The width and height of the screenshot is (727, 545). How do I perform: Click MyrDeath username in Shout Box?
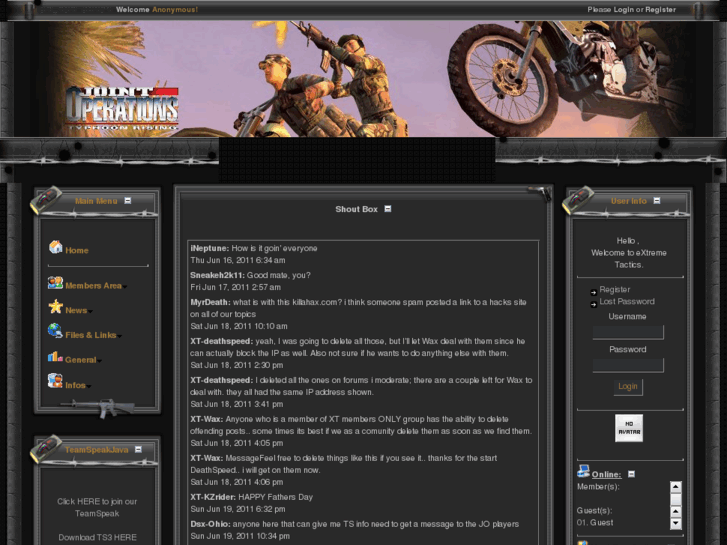[210, 302]
